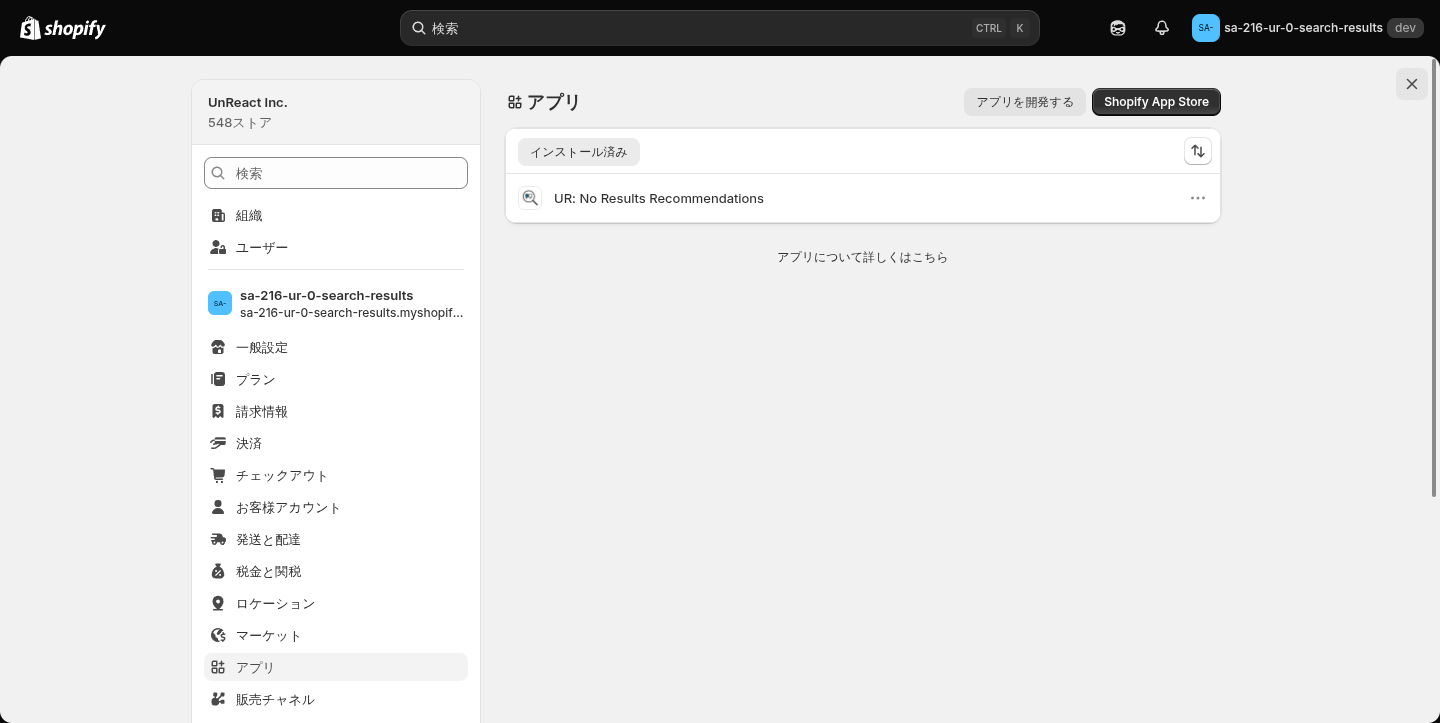Open the UR: No Results Recommendations app row

863,198
